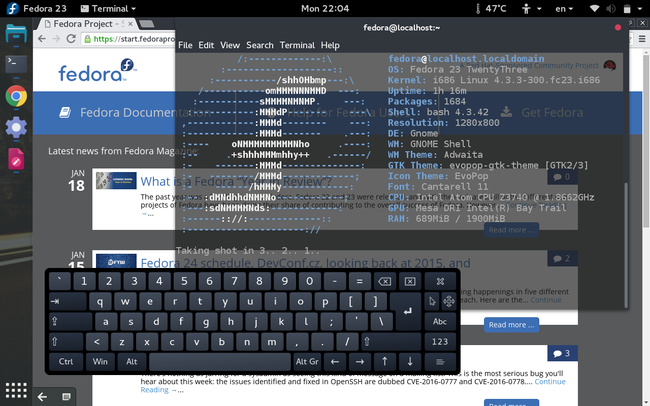The width and height of the screenshot is (650, 406).
Task: Open the View menu in the terminal
Action: [x=230, y=45]
